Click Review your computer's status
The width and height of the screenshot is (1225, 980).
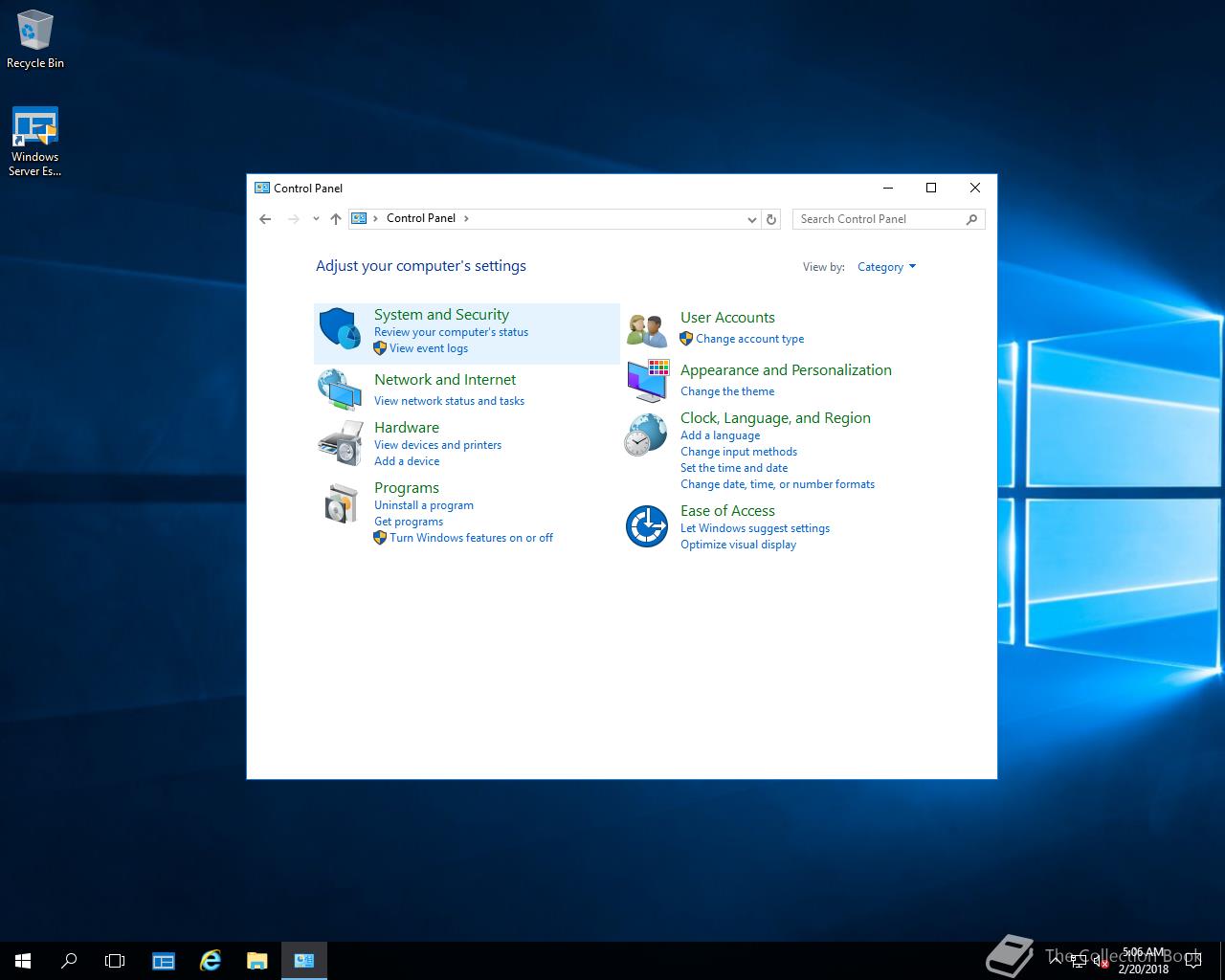451,332
